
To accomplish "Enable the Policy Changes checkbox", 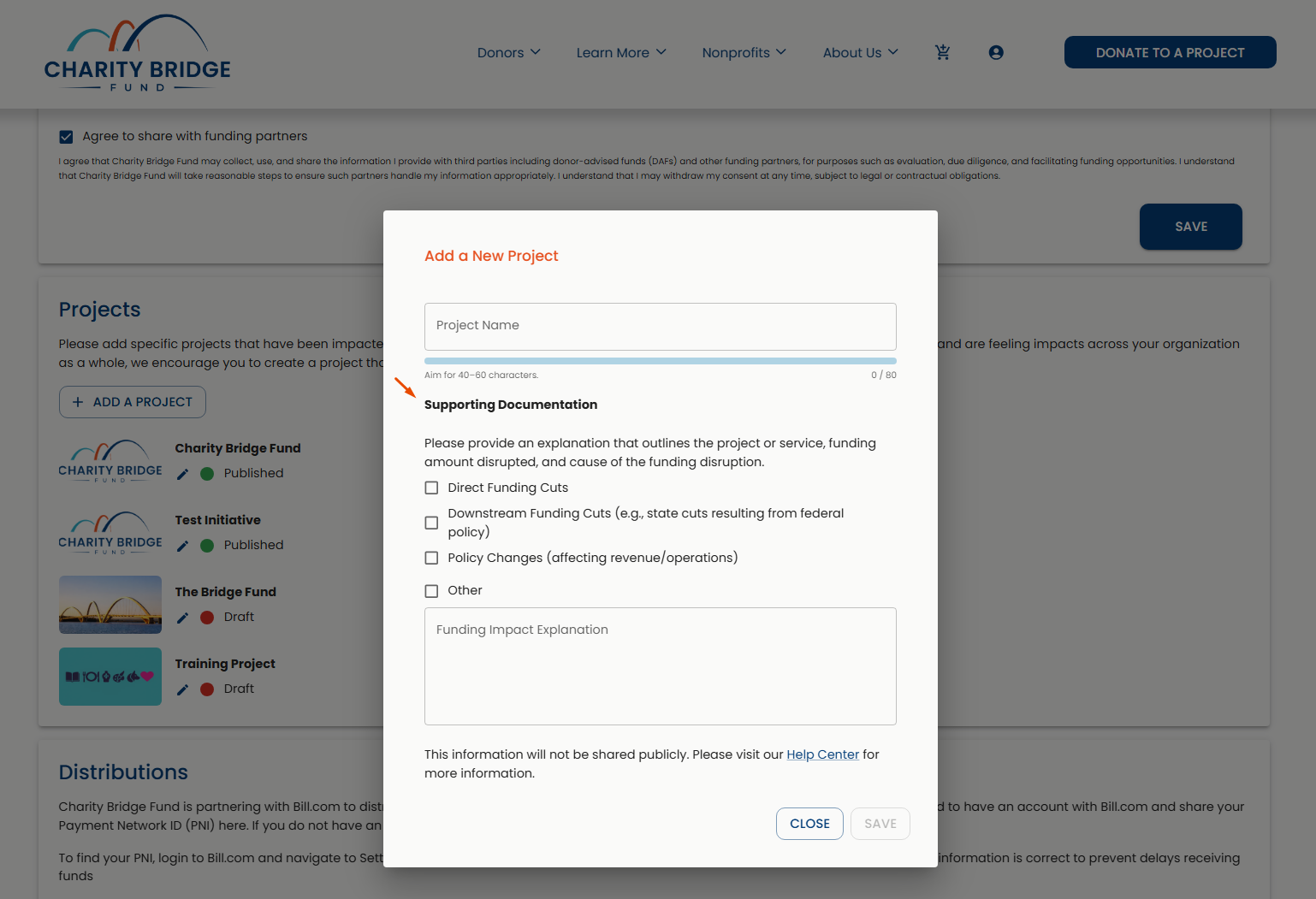I will 431,558.
